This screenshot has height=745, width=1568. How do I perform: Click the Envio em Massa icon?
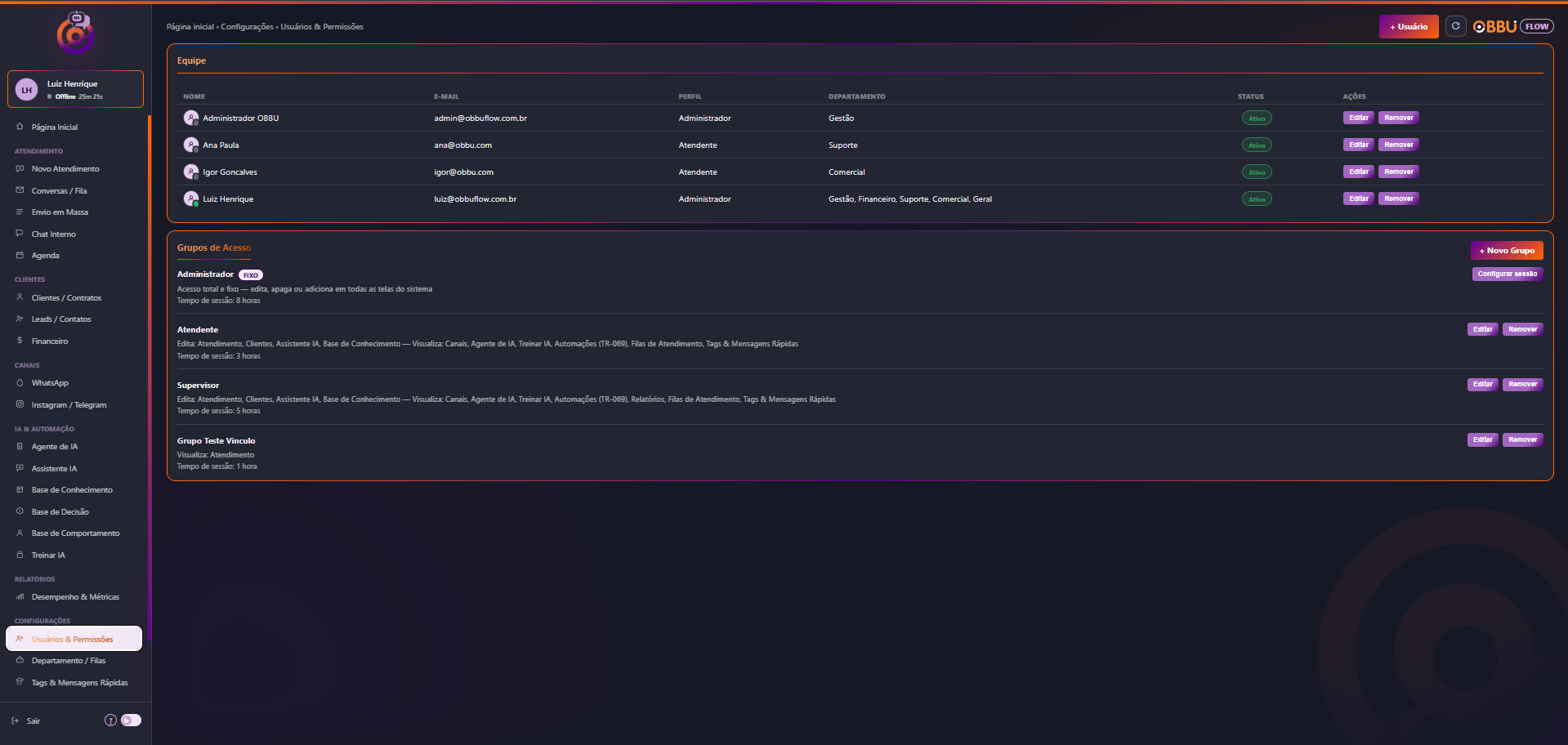[20, 212]
